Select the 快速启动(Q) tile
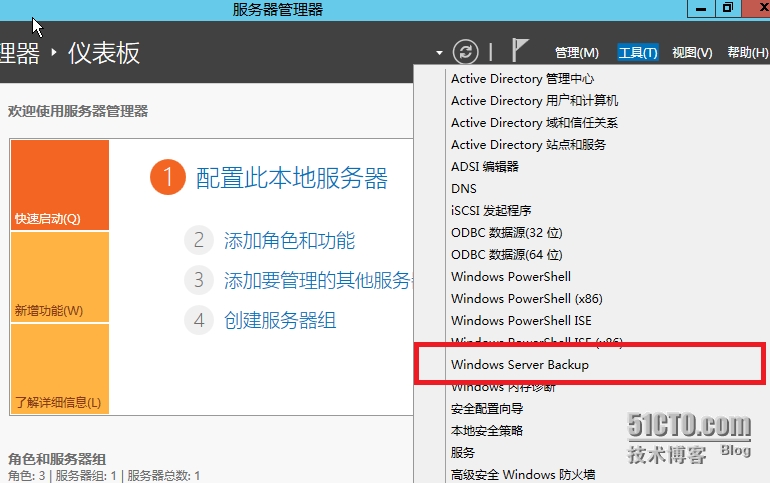The width and height of the screenshot is (770, 483). [x=60, y=185]
